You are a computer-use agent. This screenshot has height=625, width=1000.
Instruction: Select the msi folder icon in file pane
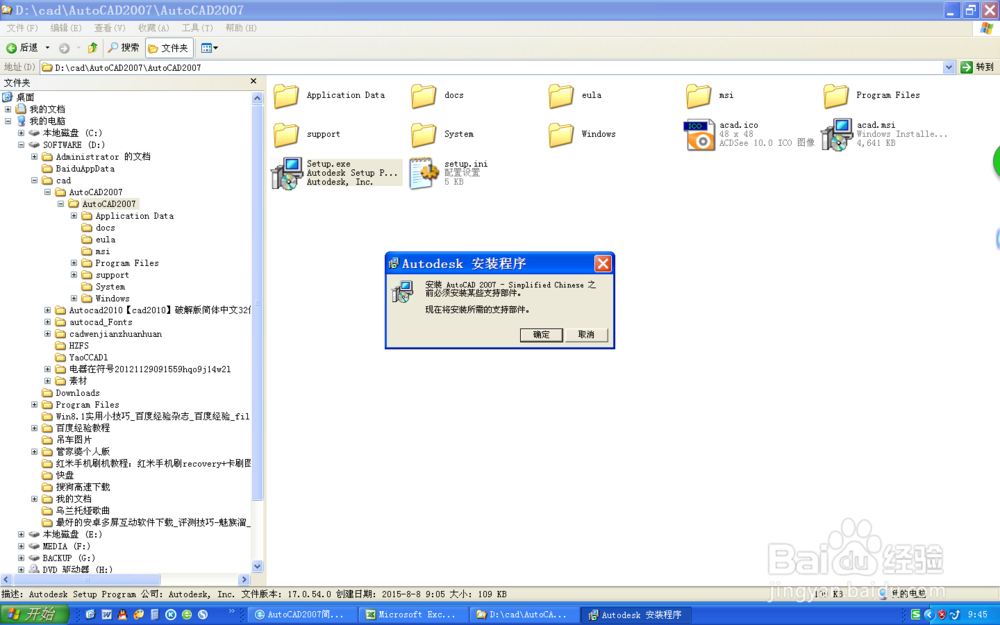click(698, 96)
